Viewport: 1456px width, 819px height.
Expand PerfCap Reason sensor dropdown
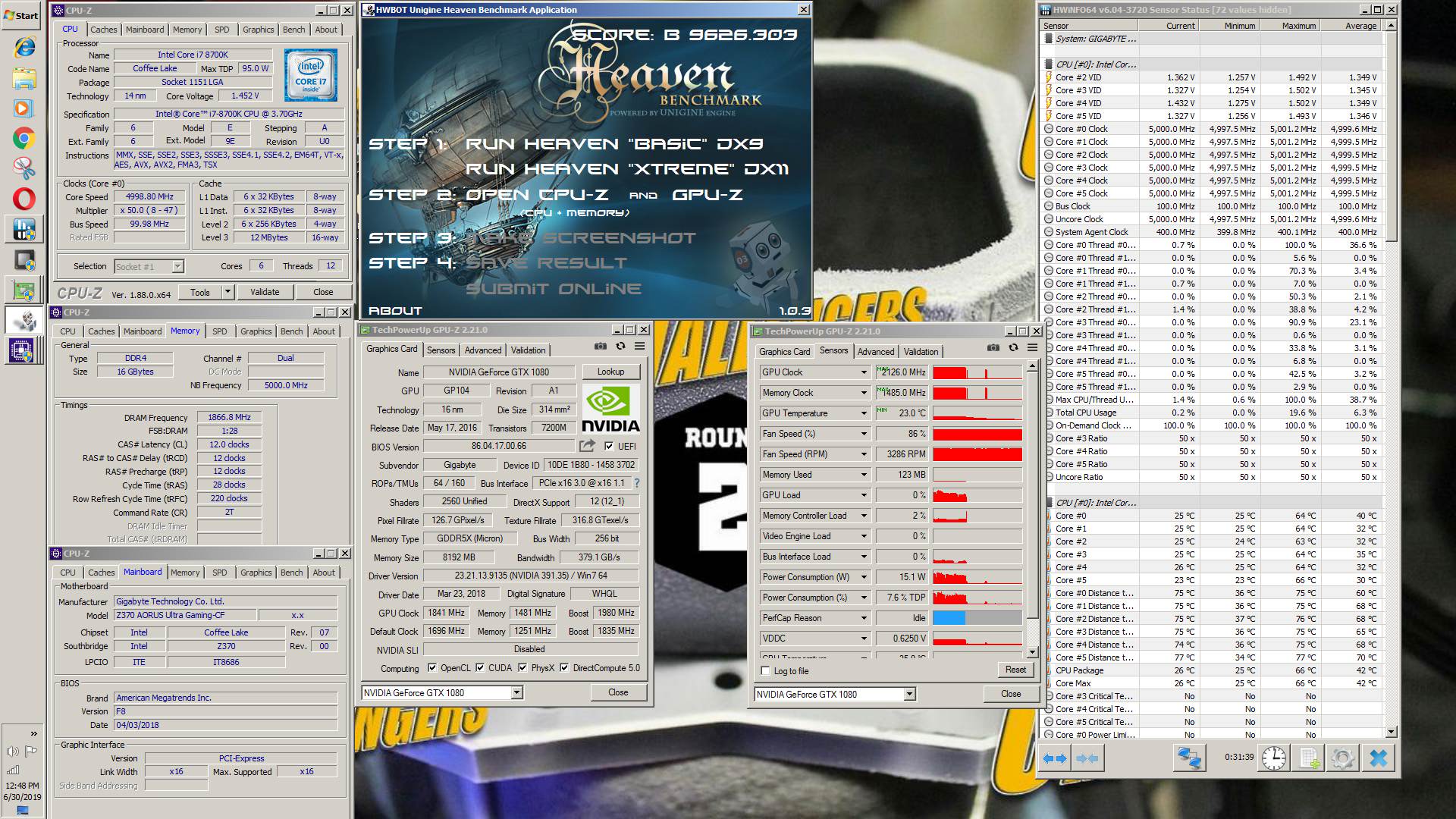tap(863, 618)
